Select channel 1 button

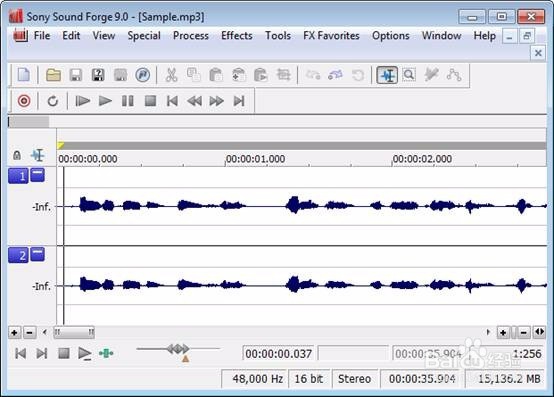point(18,176)
